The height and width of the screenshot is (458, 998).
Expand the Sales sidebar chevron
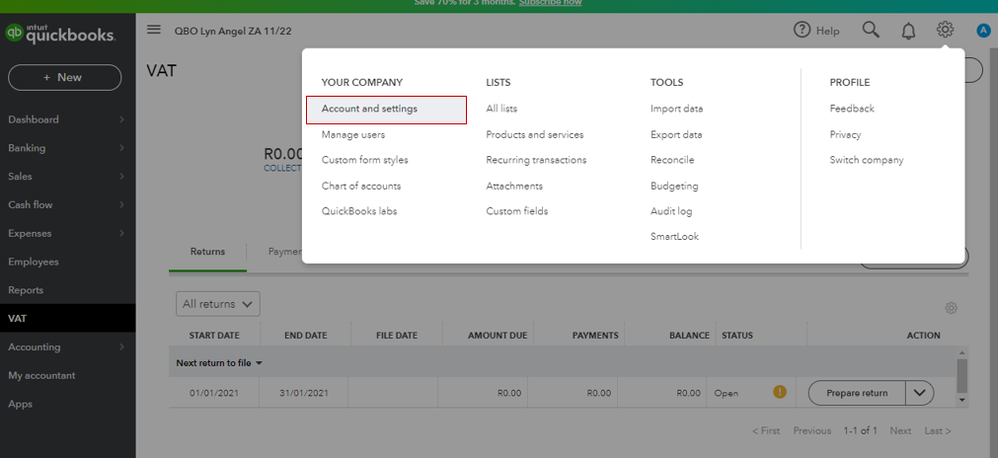121,177
